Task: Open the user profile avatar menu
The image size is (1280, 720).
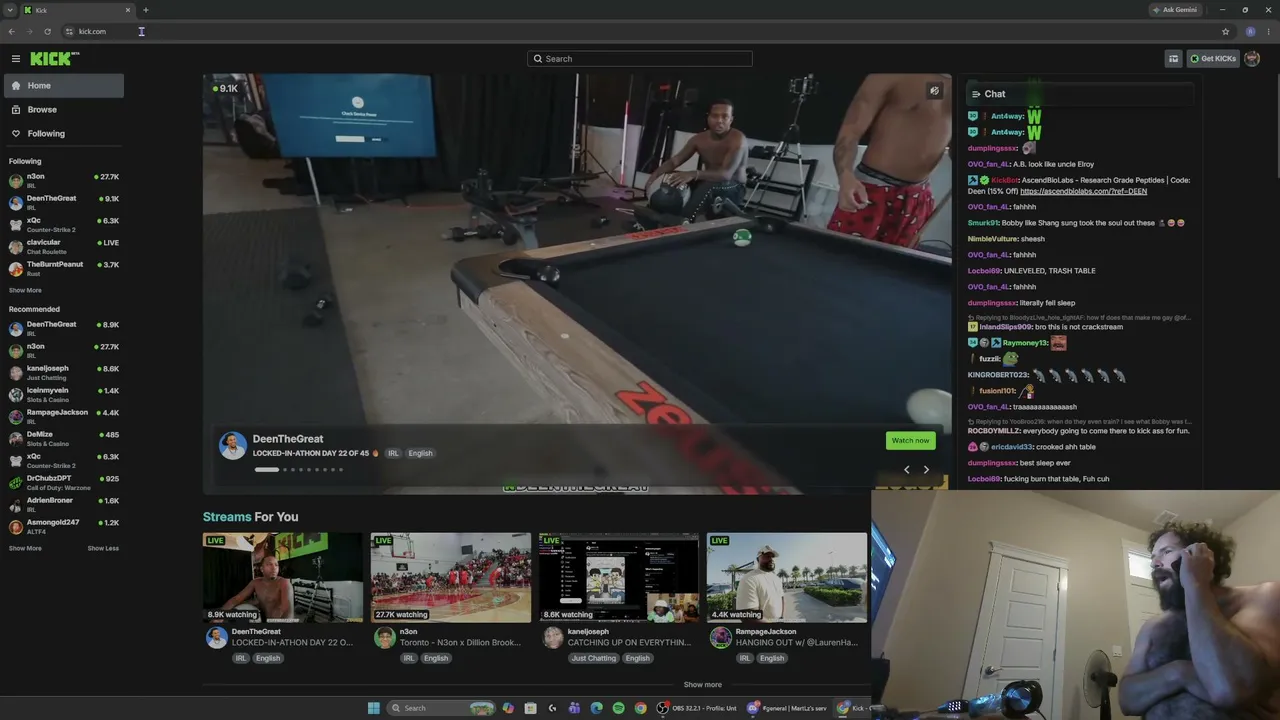Action: click(x=1252, y=59)
